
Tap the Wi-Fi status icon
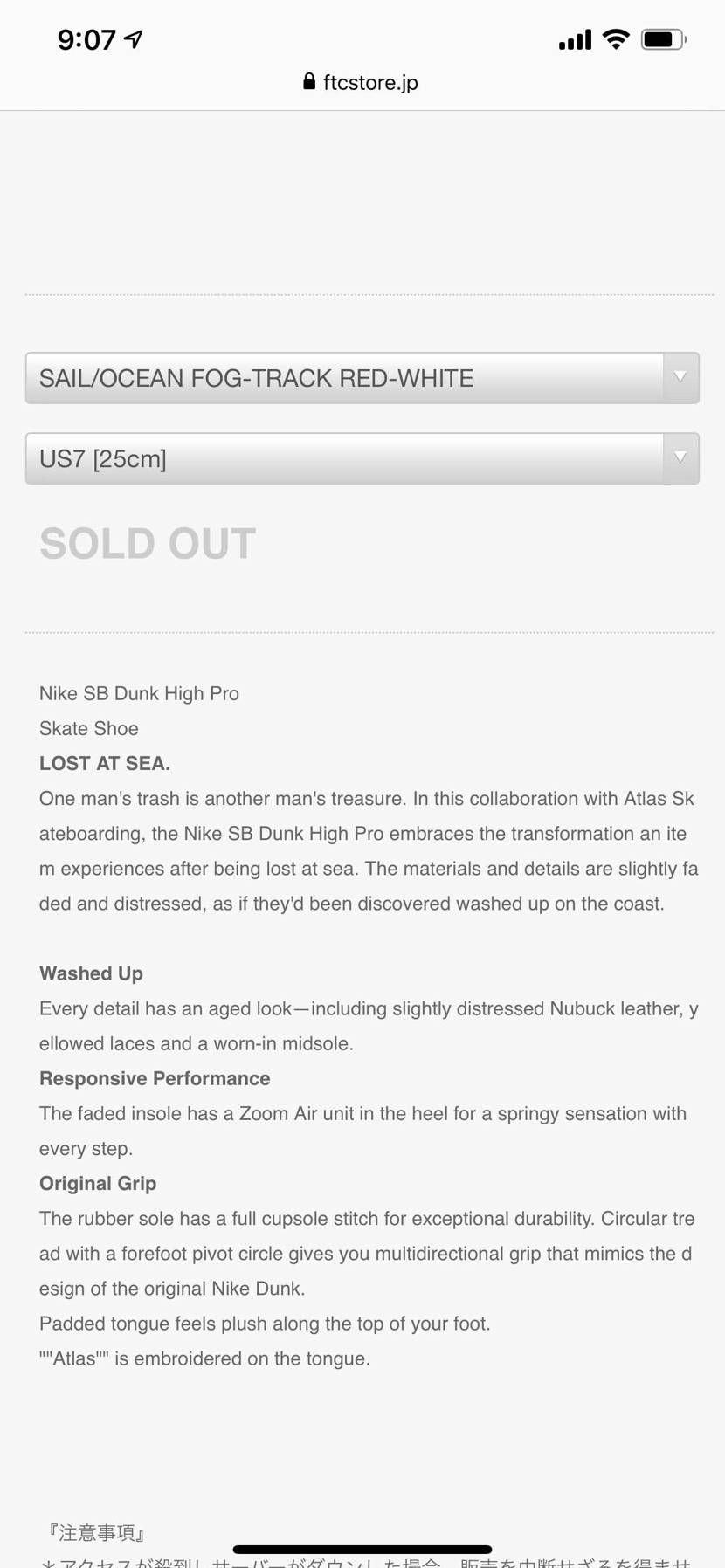(616, 39)
